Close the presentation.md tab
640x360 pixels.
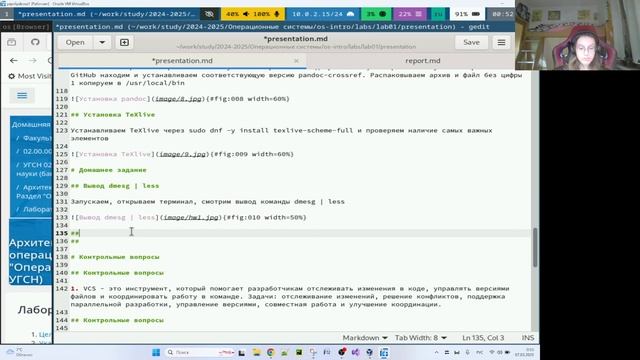click(x=296, y=61)
